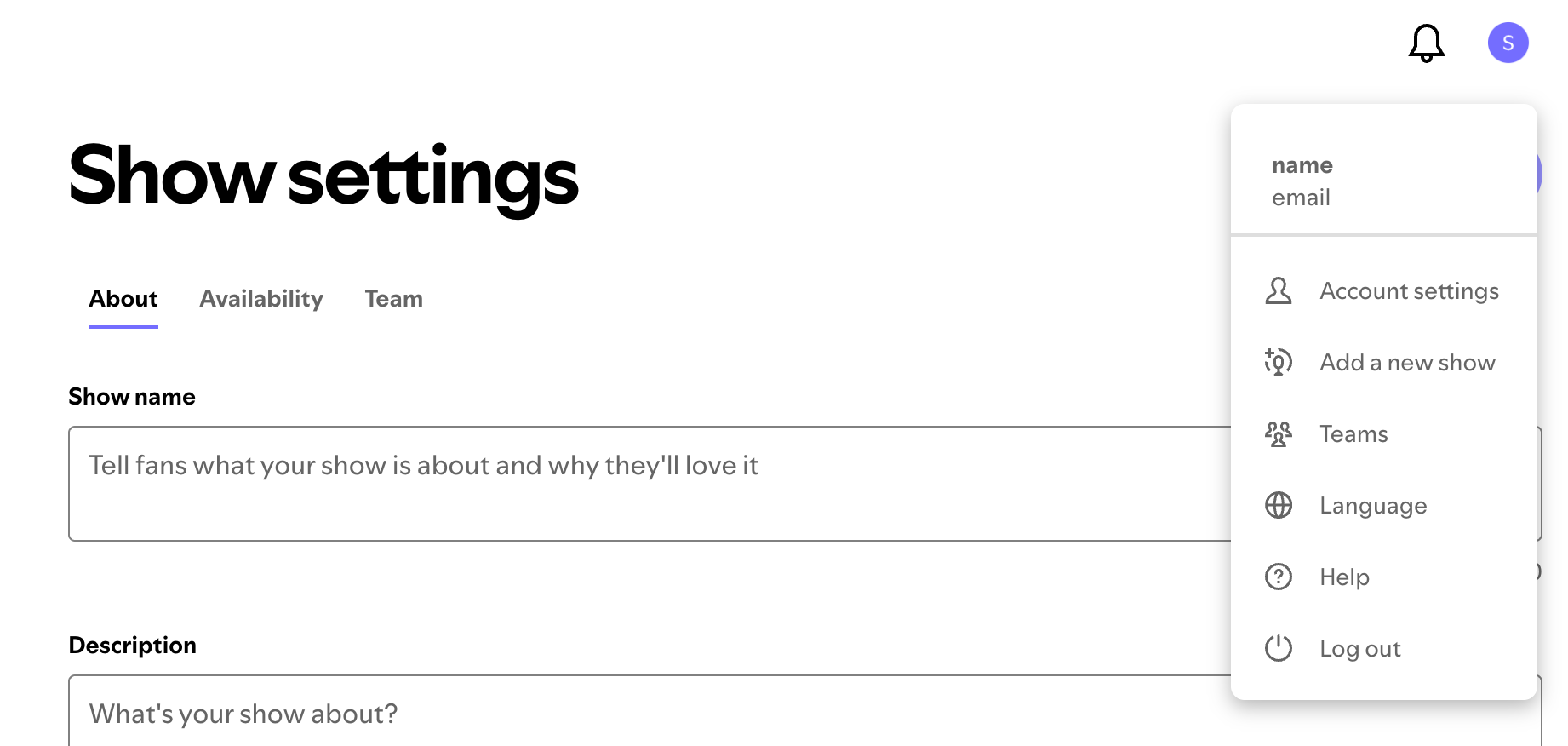Select Help in the profile menu

click(x=1344, y=577)
